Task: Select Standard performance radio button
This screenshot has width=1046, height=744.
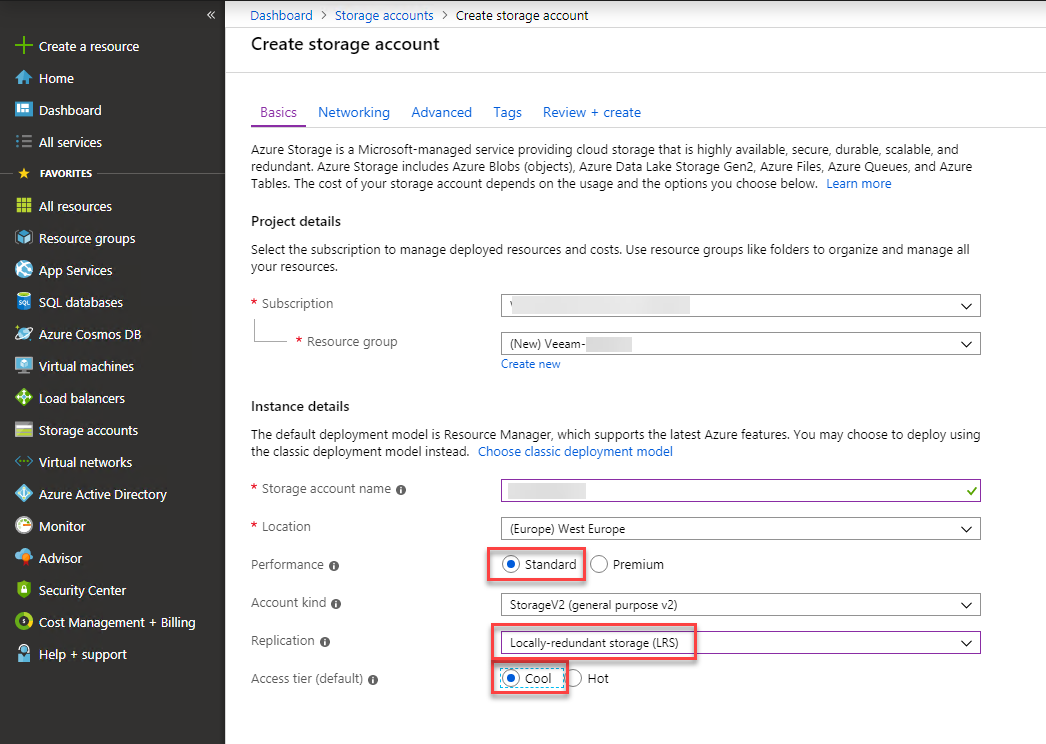Action: tap(510, 565)
